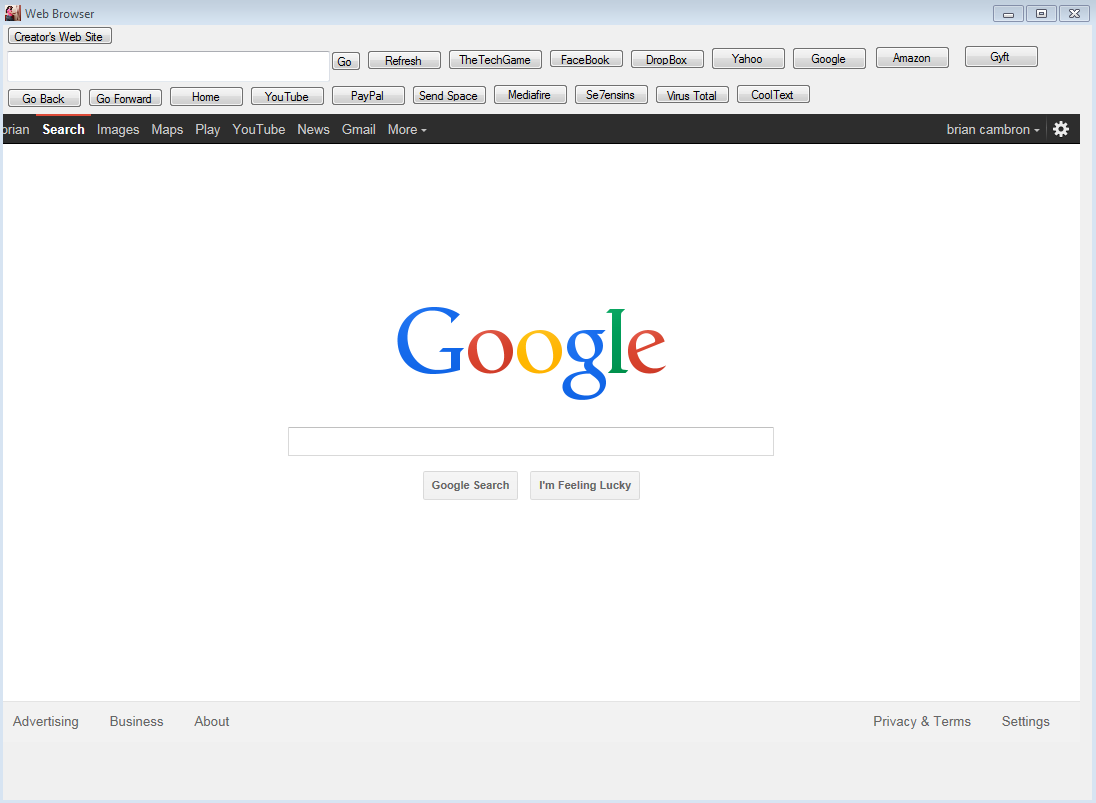Image resolution: width=1096 pixels, height=803 pixels.
Task: Open Se7ensins shortcut button
Action: click(611, 95)
